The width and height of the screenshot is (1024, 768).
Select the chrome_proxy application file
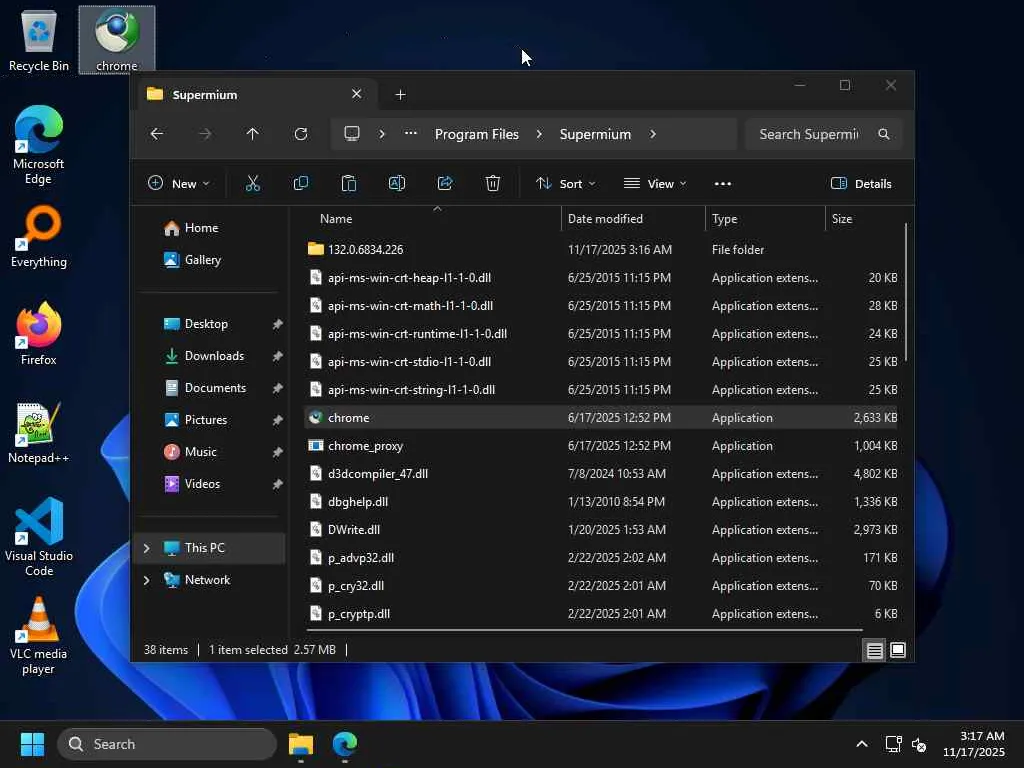point(601,446)
